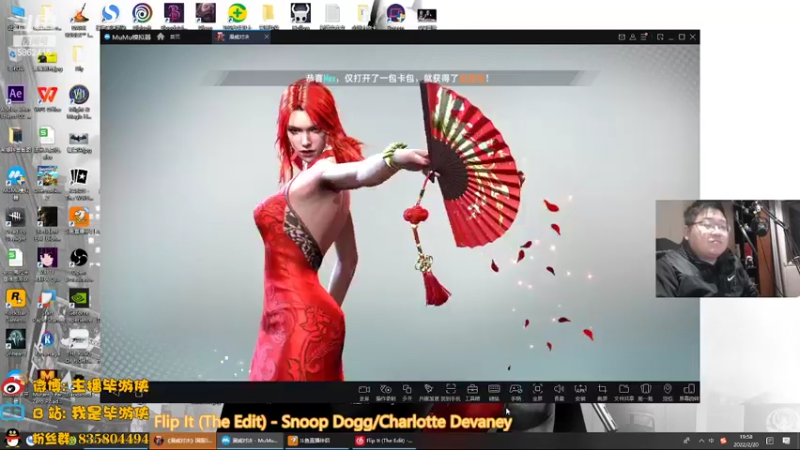The height and width of the screenshot is (450, 800).
Task: Open the Douyu streaming companion taskbar item
Action: click(x=317, y=440)
